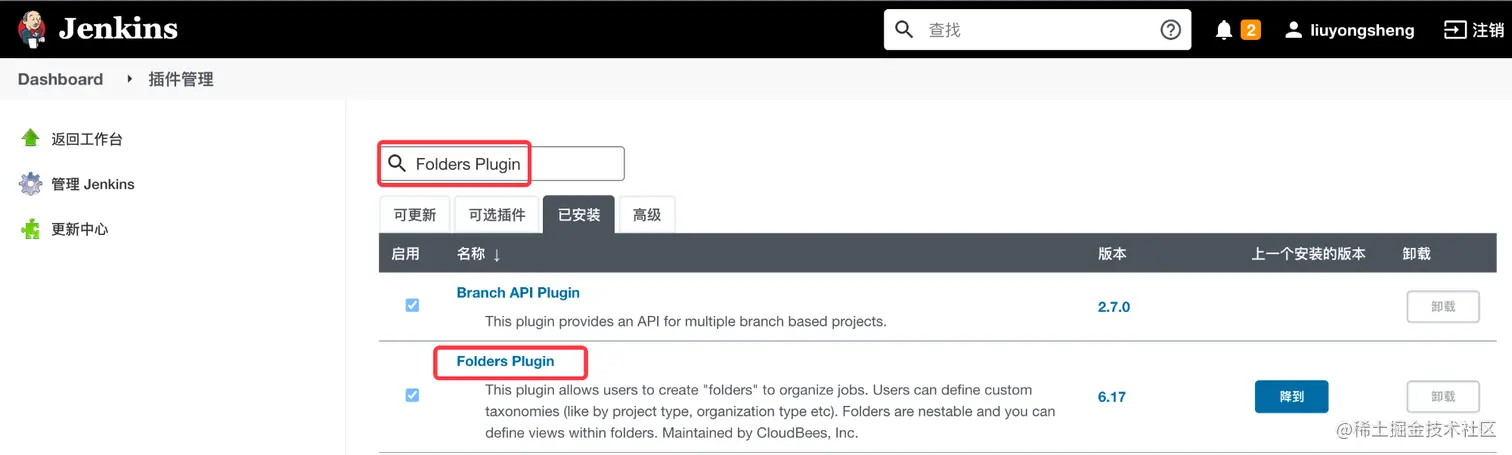Click the 注销 logout link
This screenshot has width=1512, height=455.
pyautogui.click(x=1474, y=30)
